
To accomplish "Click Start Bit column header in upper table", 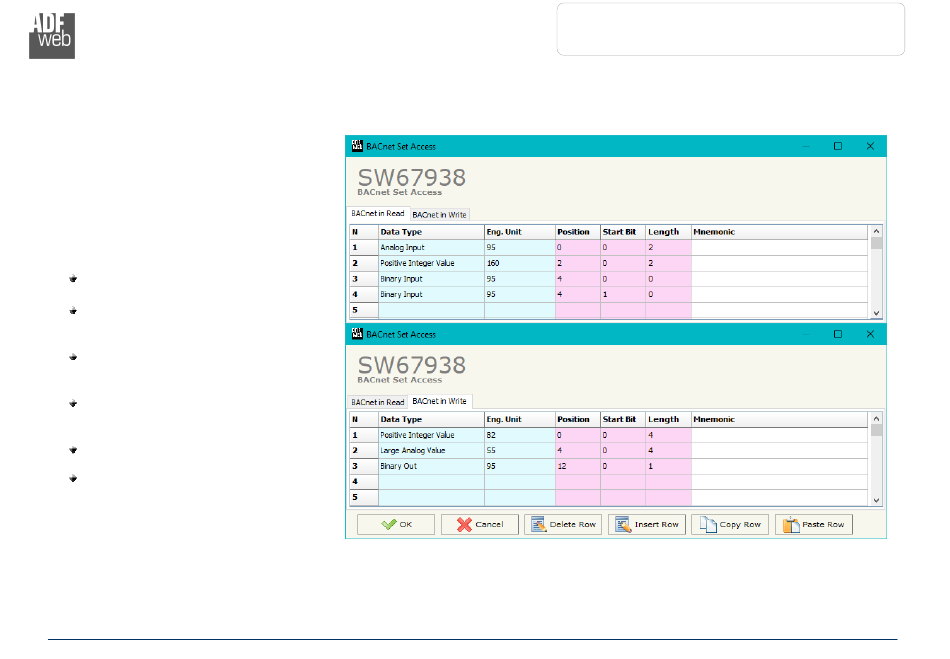I will click(622, 232).
